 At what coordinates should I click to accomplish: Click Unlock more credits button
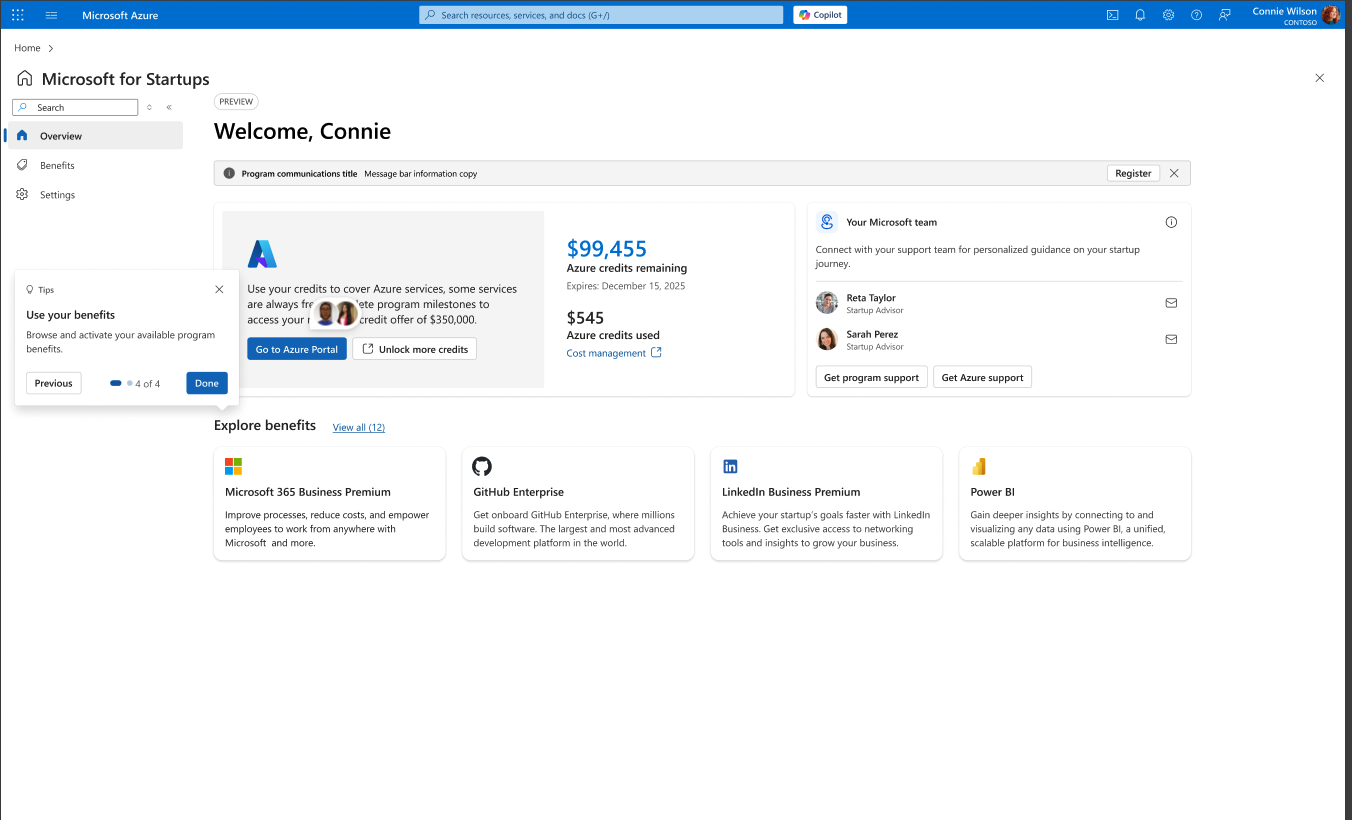[414, 349]
